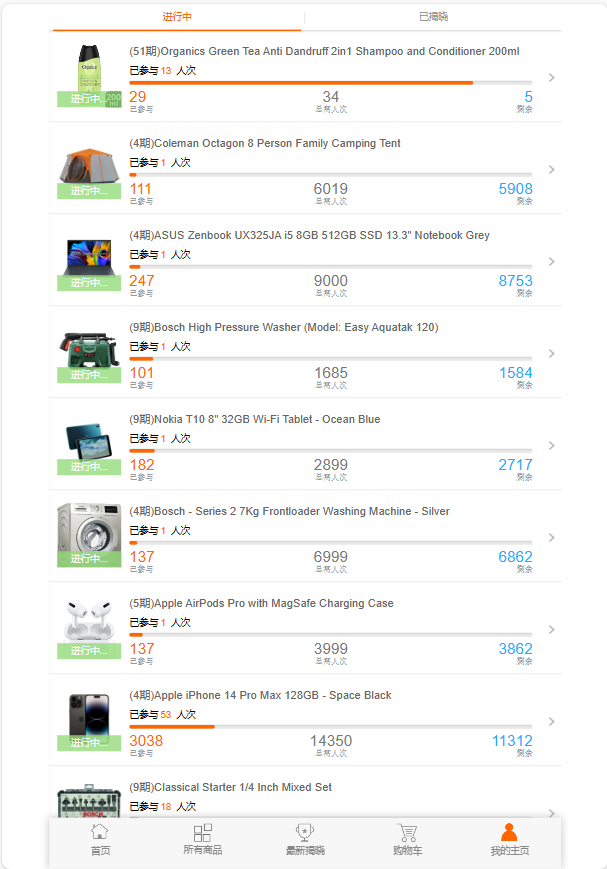Click the Nokia T10 tablet thumbnail

coord(89,444)
